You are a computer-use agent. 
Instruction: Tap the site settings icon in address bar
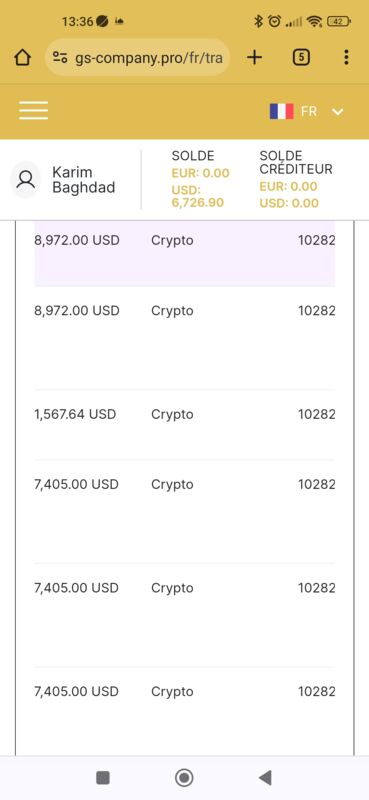[x=60, y=58]
